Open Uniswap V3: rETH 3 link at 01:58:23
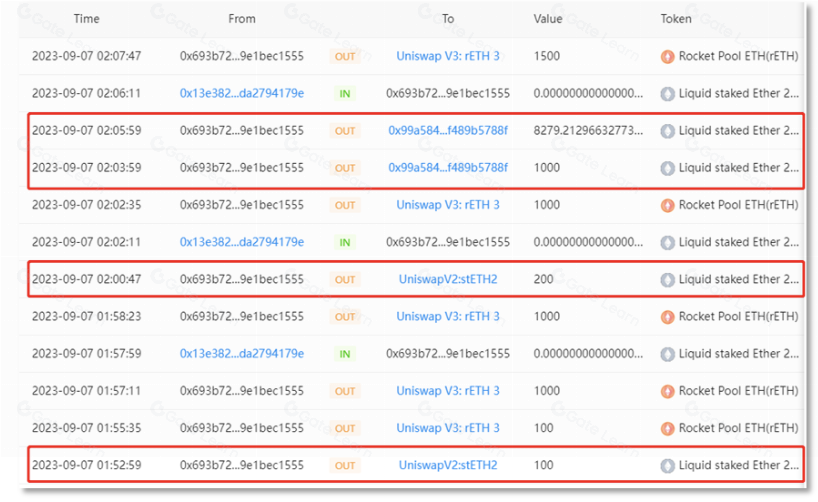The image size is (818, 502). 448,316
